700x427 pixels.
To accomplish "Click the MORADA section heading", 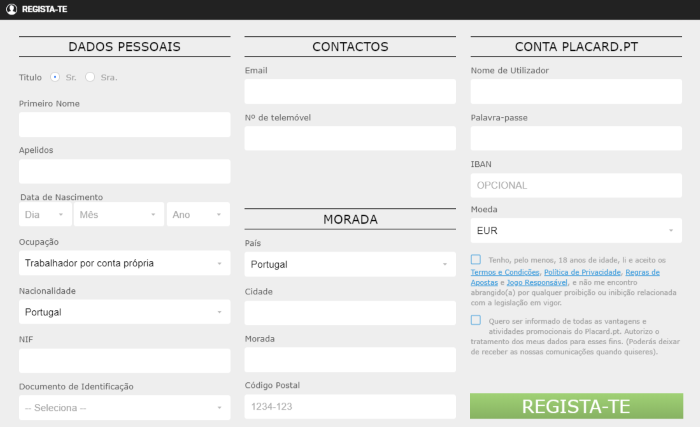I will click(x=350, y=219).
